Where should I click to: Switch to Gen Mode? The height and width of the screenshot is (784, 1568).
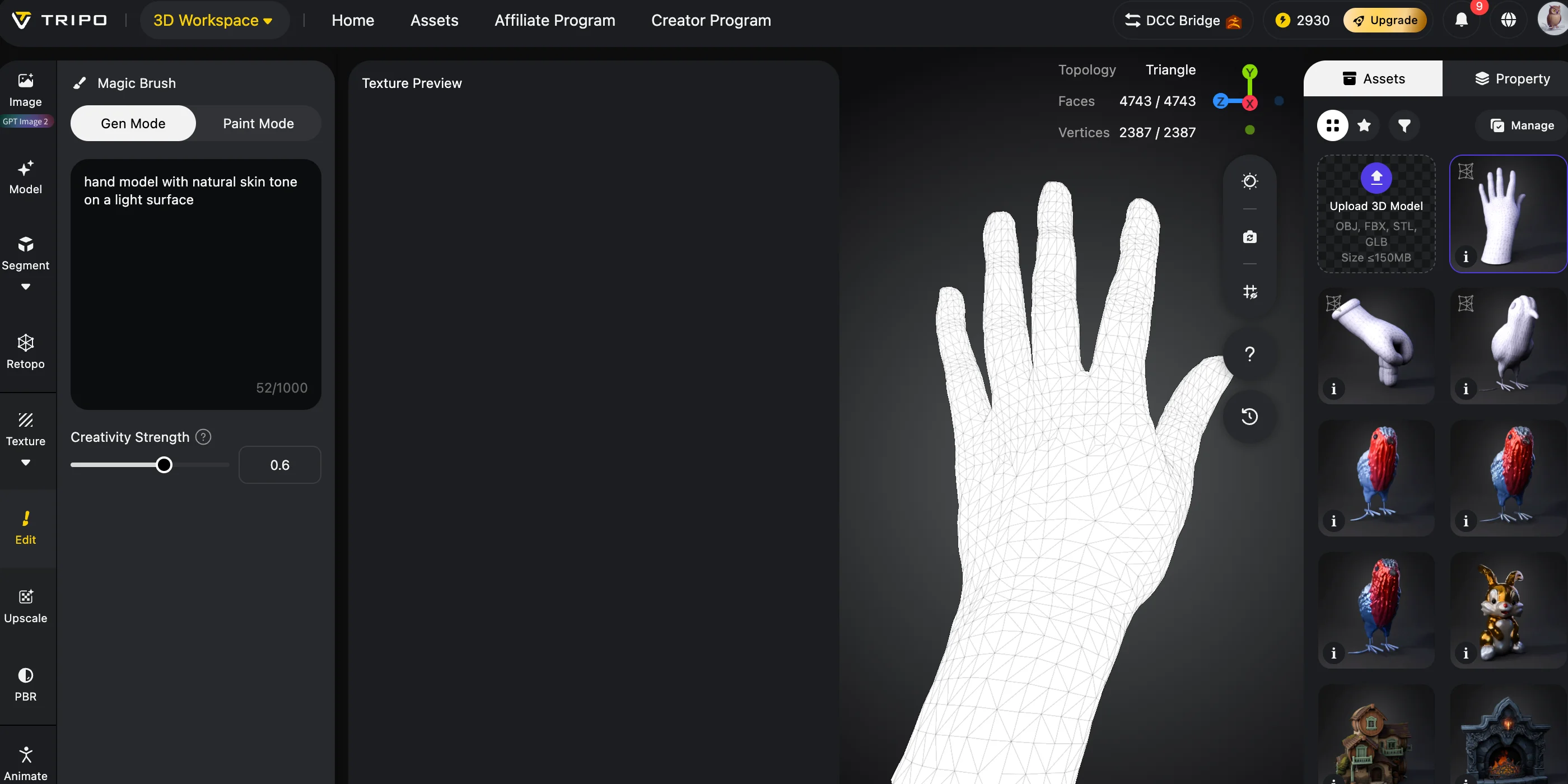(133, 124)
